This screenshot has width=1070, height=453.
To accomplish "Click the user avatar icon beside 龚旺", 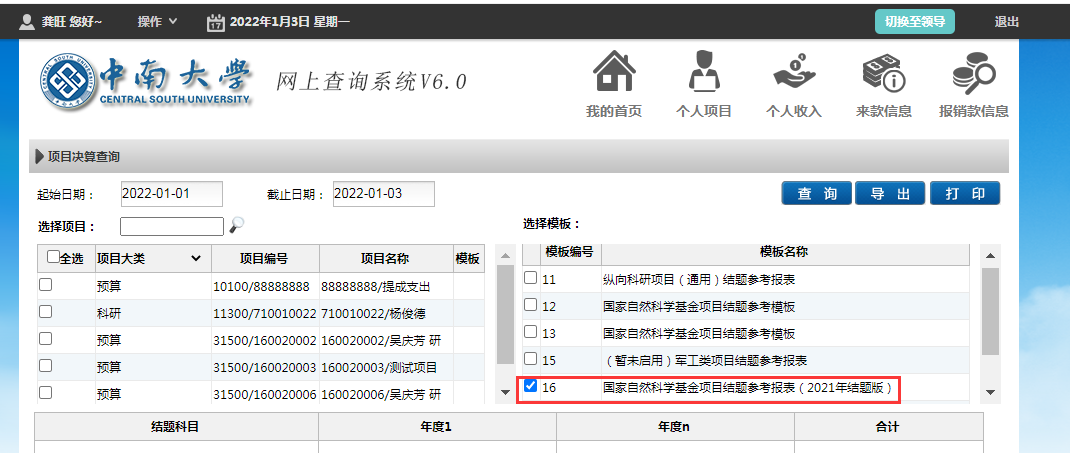I will (27, 22).
